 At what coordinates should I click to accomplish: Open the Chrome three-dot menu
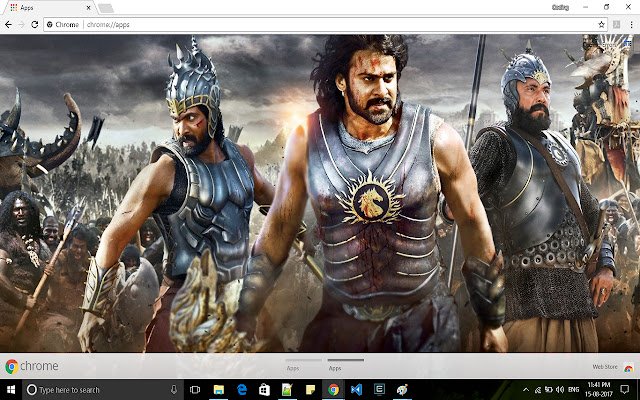pyautogui.click(x=631, y=24)
